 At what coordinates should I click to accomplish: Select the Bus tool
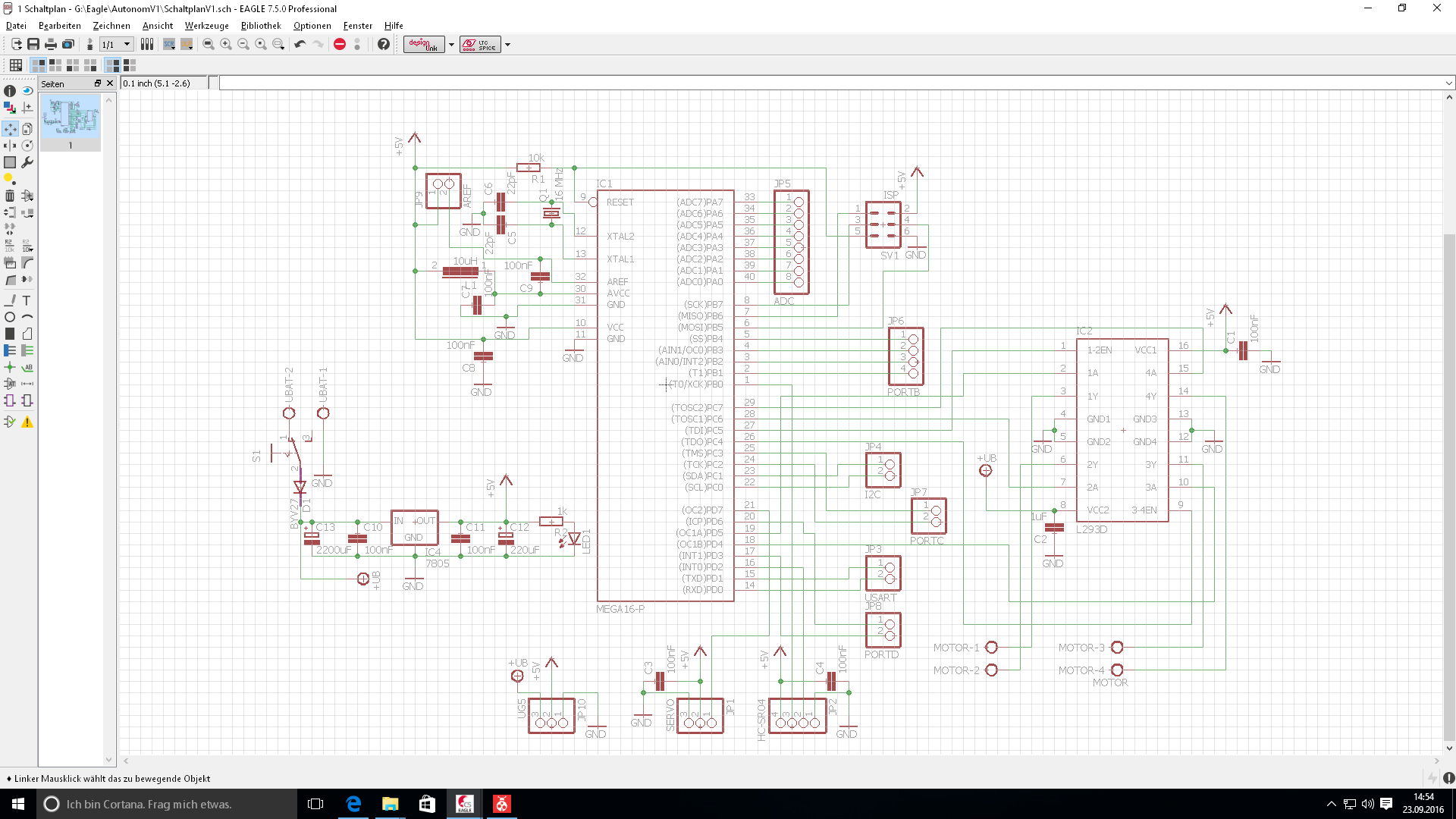[10, 350]
